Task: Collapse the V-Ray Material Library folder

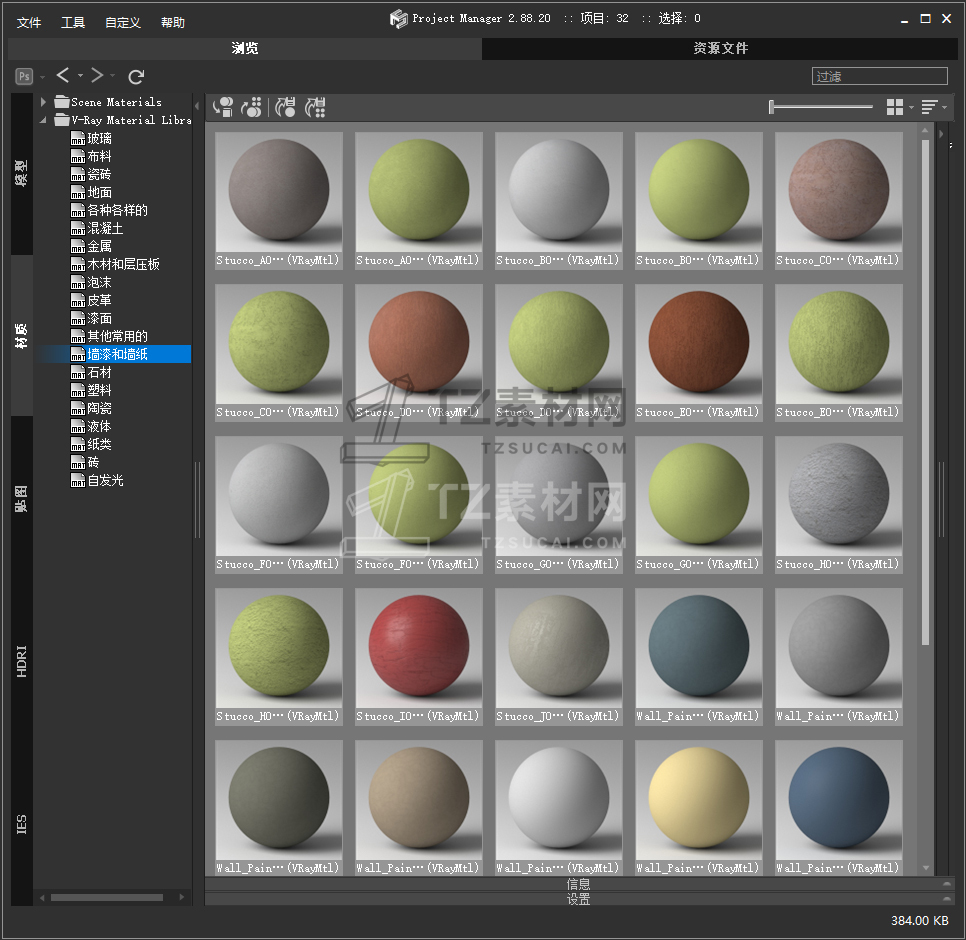Action: click(x=44, y=120)
